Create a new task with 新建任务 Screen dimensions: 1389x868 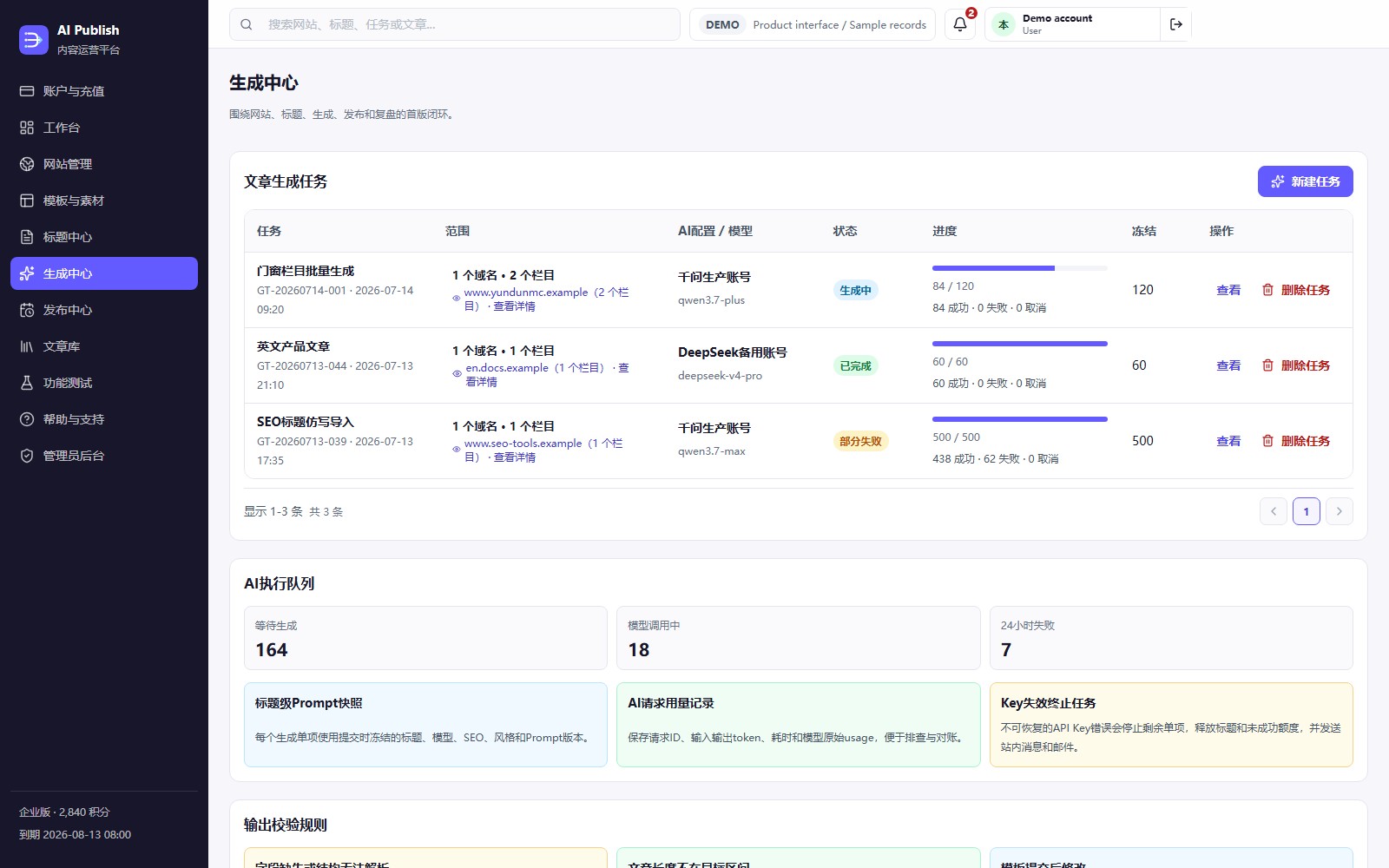[1306, 181]
